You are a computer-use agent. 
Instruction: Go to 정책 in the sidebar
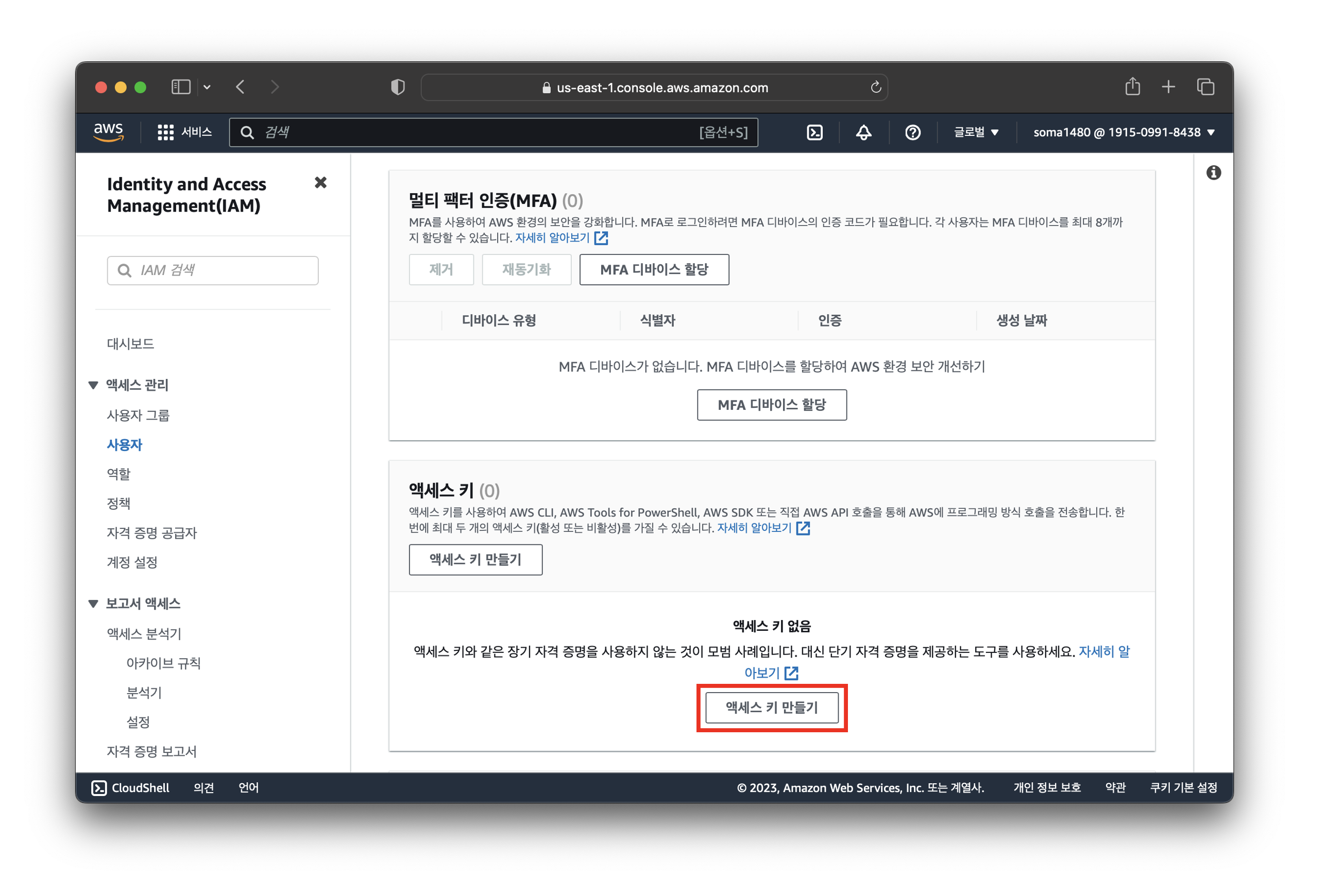[x=118, y=503]
